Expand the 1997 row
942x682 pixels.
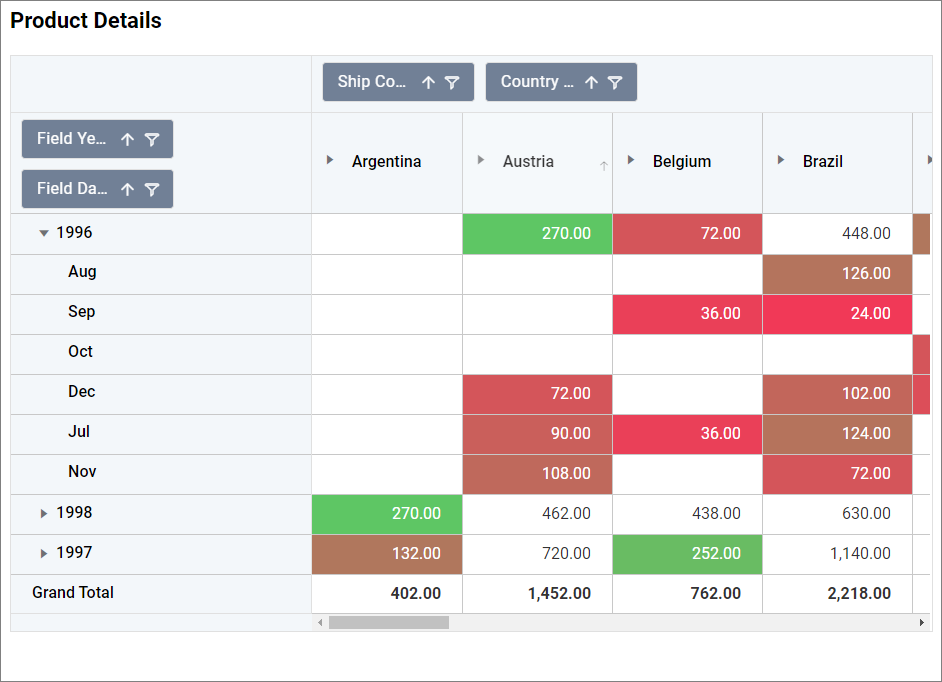43,553
